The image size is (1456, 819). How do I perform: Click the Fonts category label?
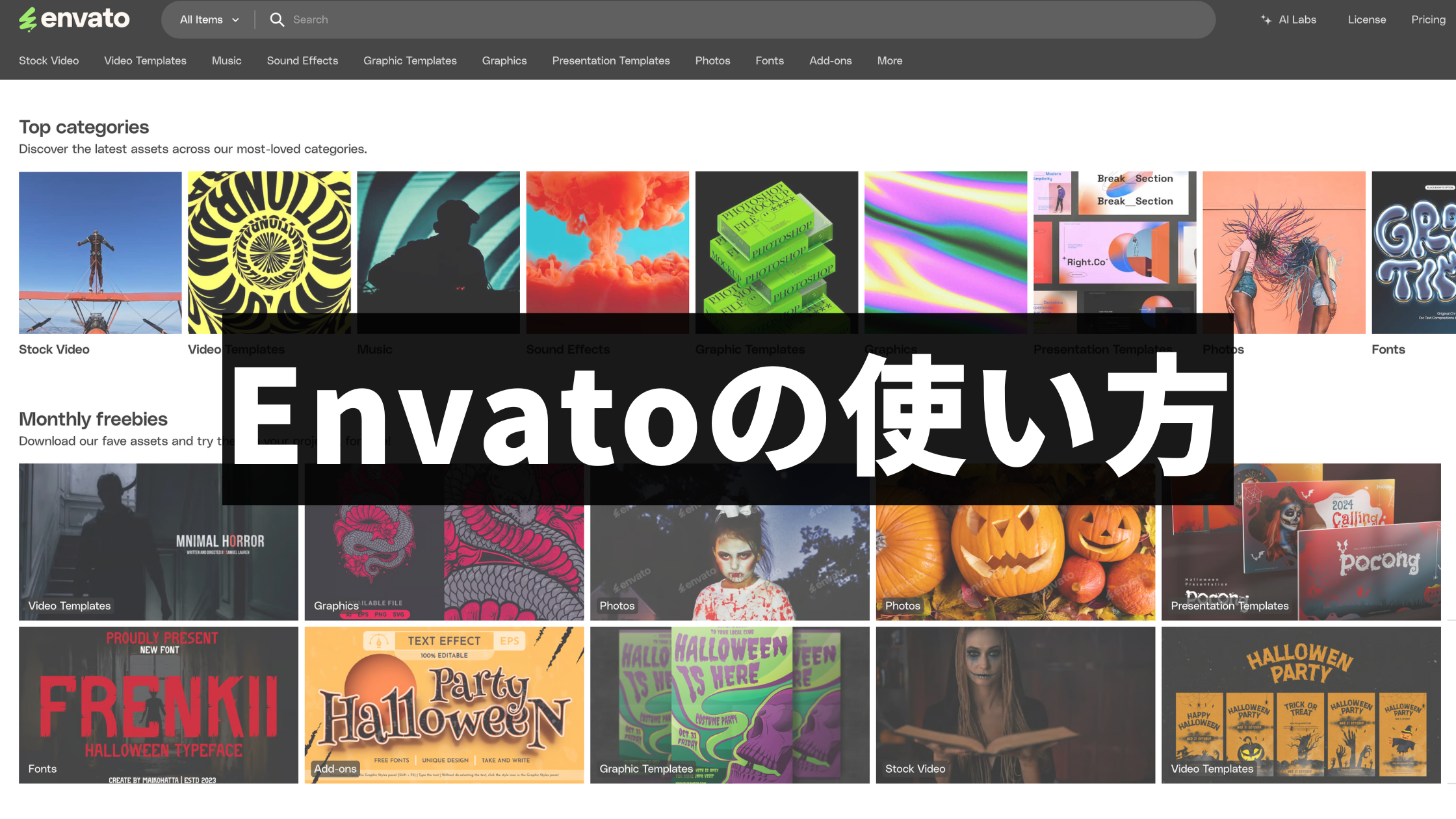coord(1388,349)
